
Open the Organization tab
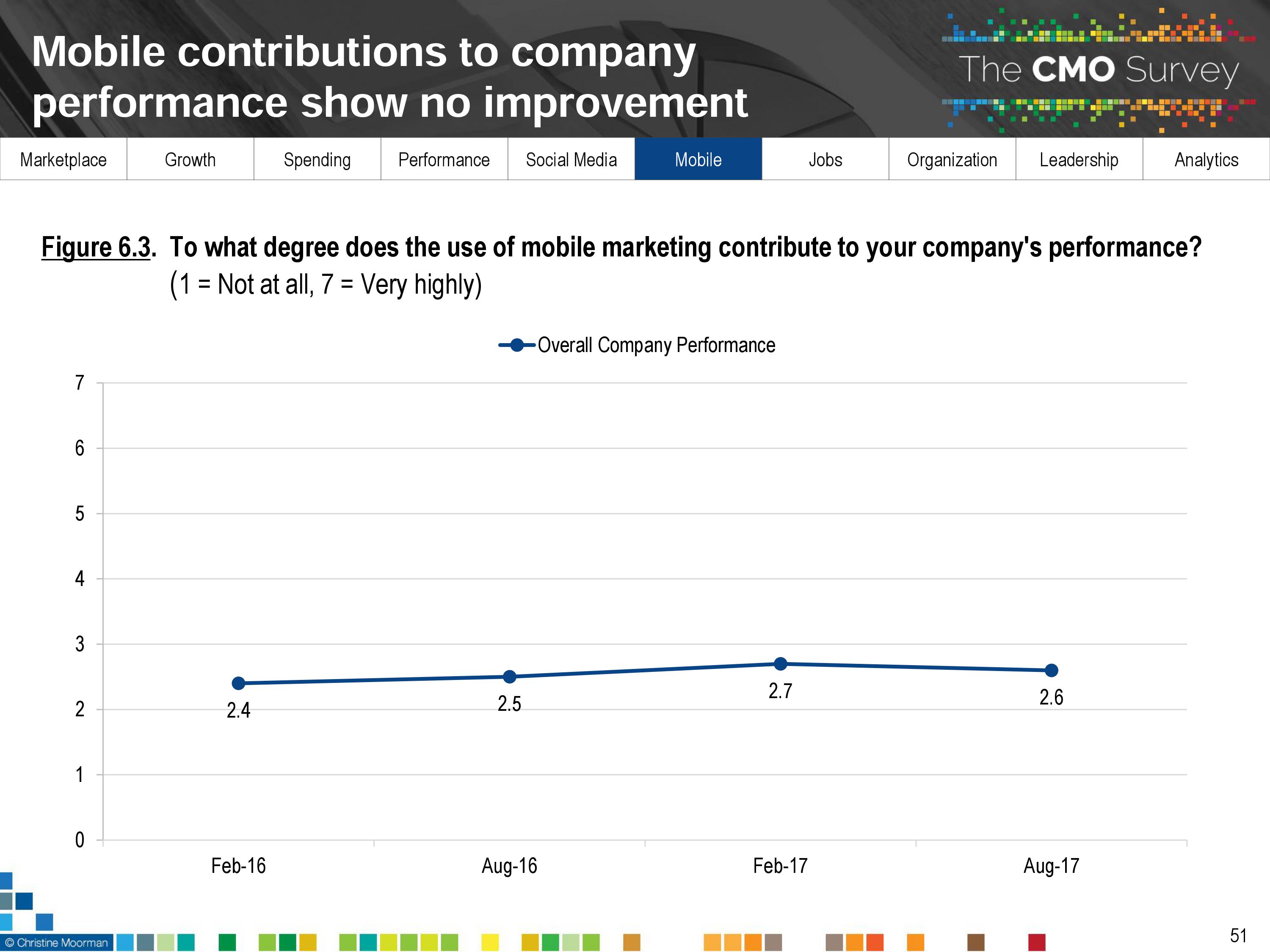[952, 160]
